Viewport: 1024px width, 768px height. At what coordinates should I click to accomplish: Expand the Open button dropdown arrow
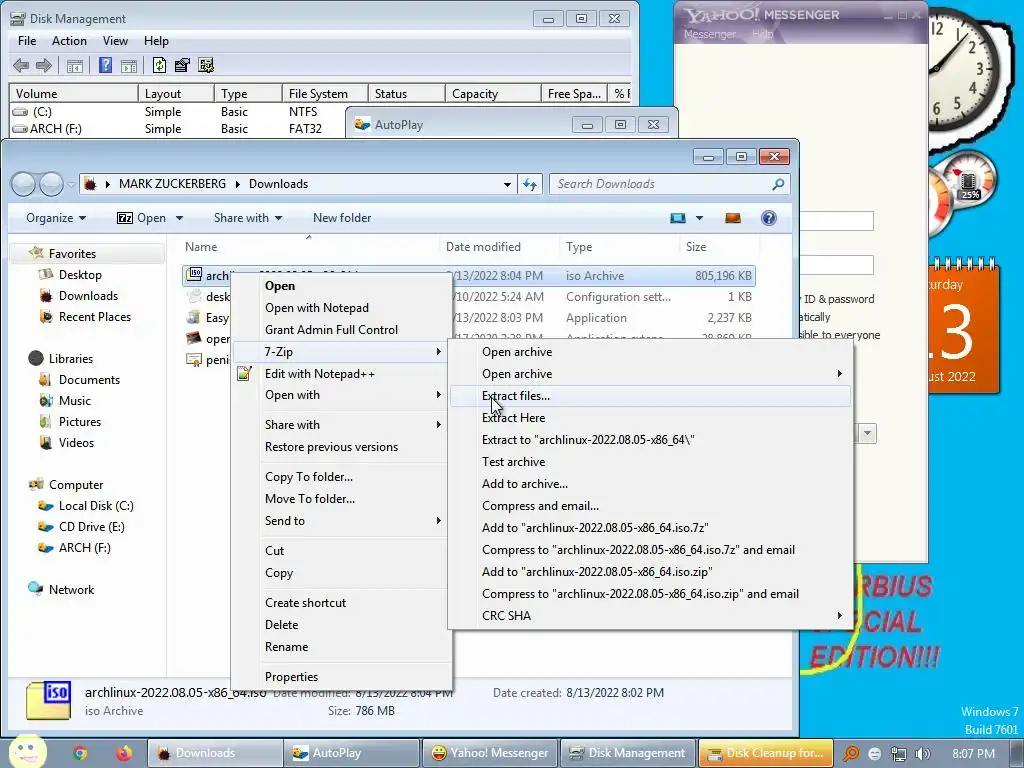(x=179, y=218)
